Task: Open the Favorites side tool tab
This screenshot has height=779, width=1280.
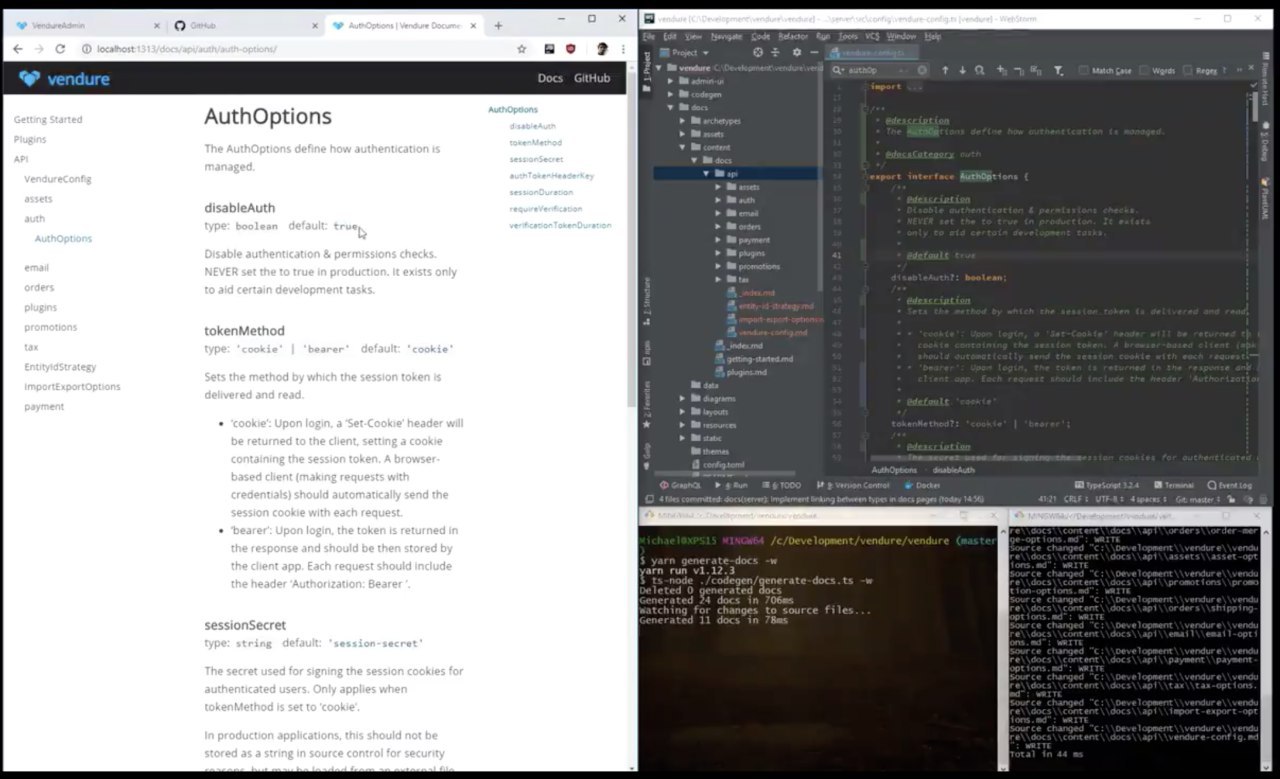Action: [x=647, y=406]
